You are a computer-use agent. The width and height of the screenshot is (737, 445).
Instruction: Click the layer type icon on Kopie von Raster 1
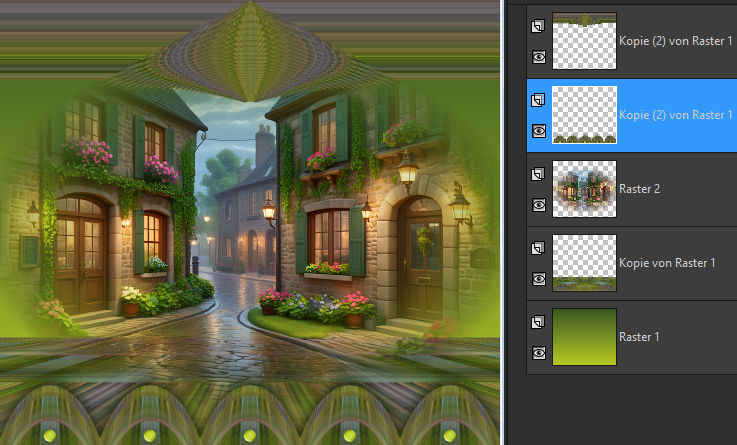point(539,247)
